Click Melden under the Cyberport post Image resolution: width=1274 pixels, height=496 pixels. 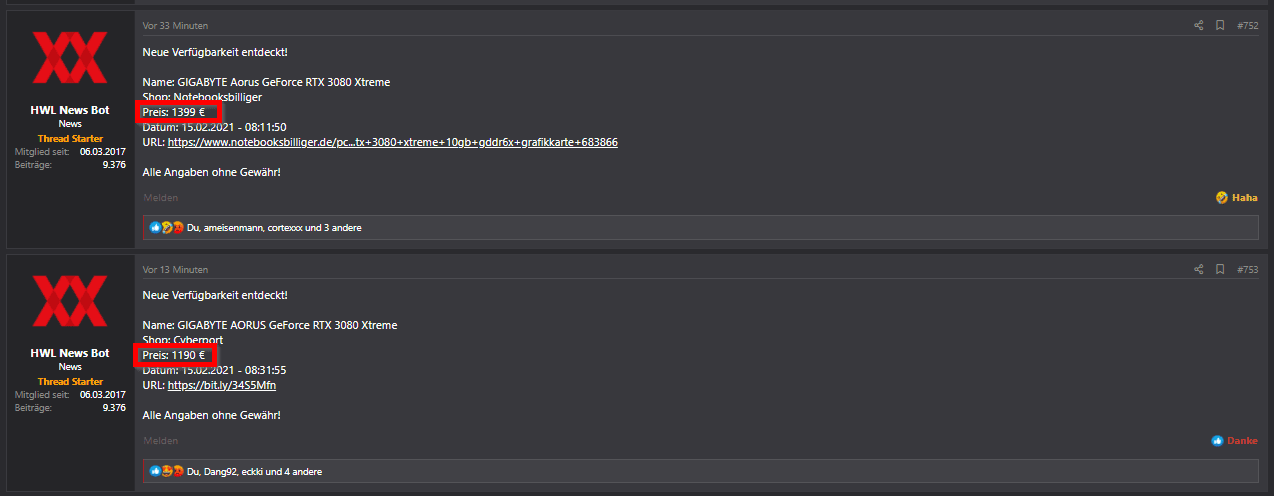pyautogui.click(x=160, y=441)
